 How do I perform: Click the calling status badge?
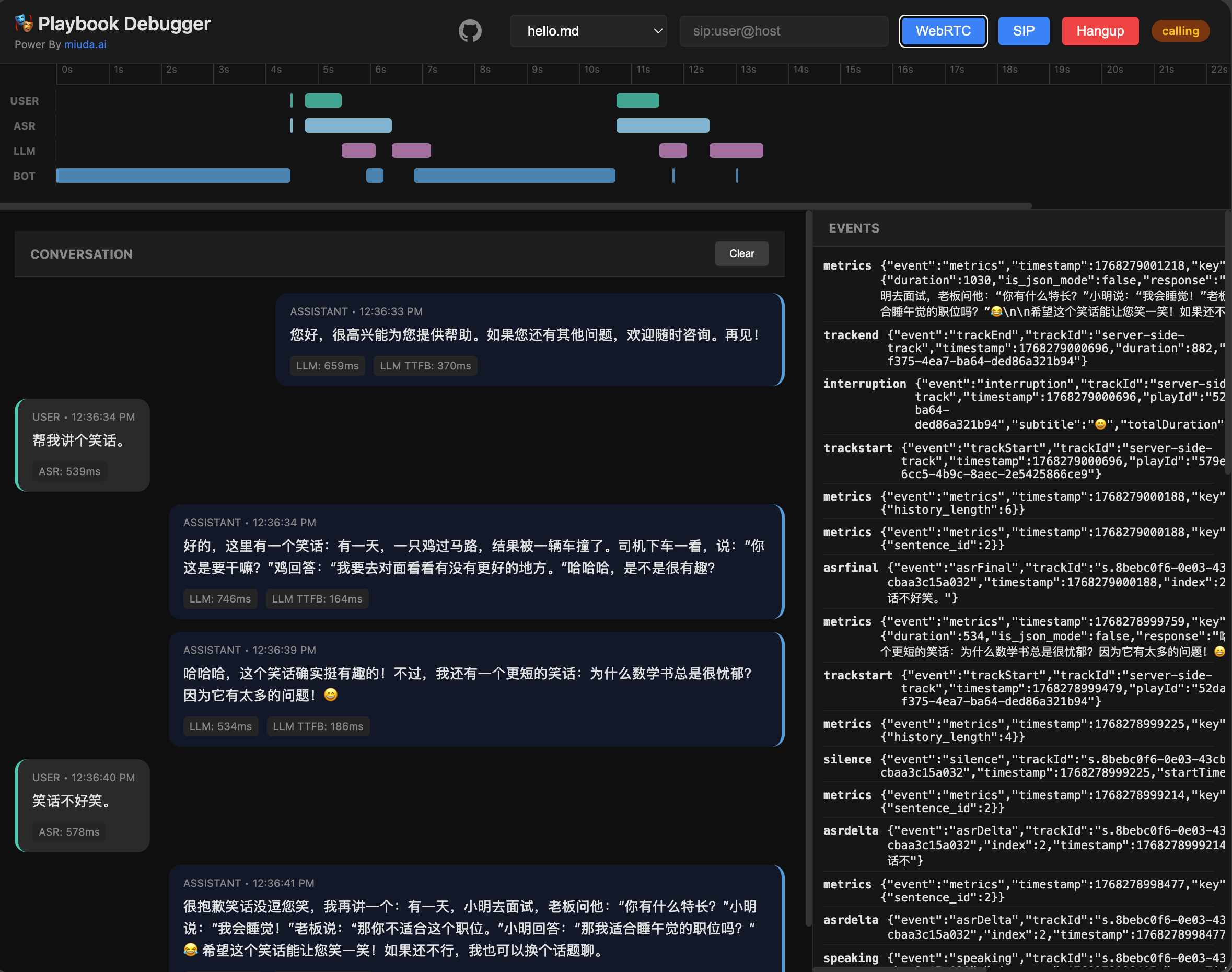point(1180,31)
